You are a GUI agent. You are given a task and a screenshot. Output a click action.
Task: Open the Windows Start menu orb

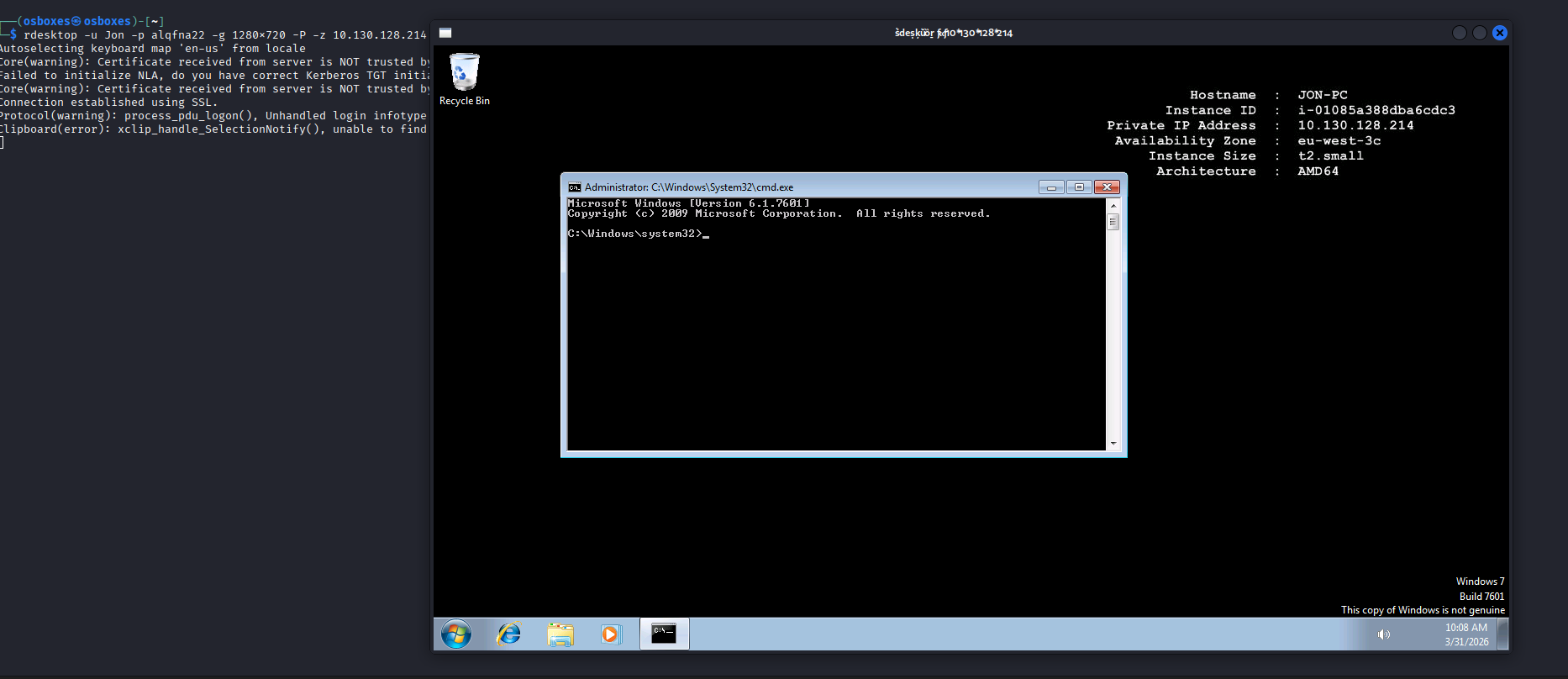coord(456,634)
